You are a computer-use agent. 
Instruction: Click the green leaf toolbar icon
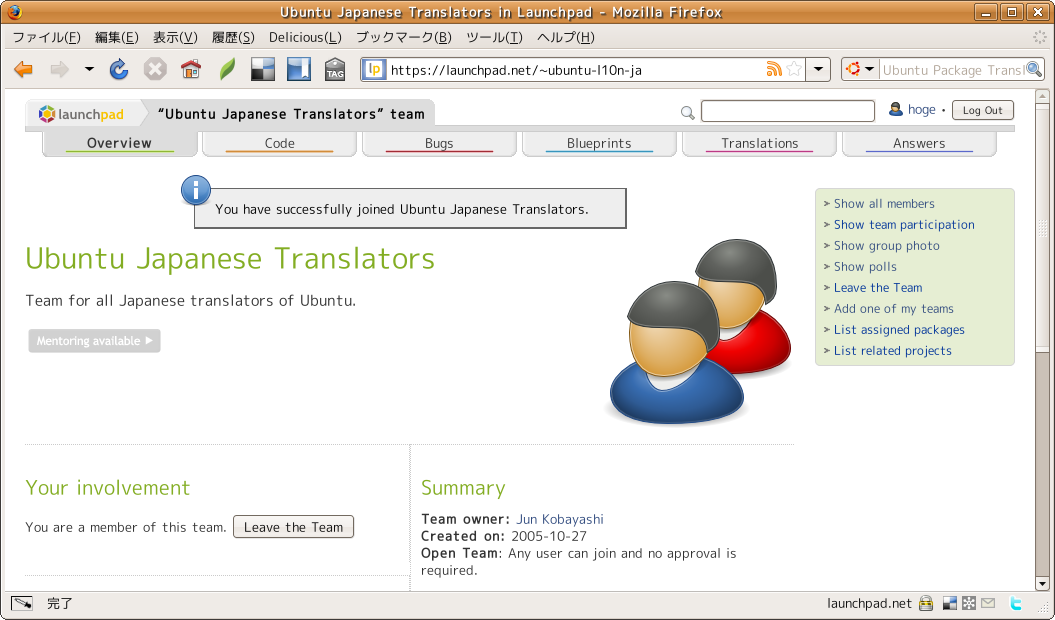click(227, 69)
